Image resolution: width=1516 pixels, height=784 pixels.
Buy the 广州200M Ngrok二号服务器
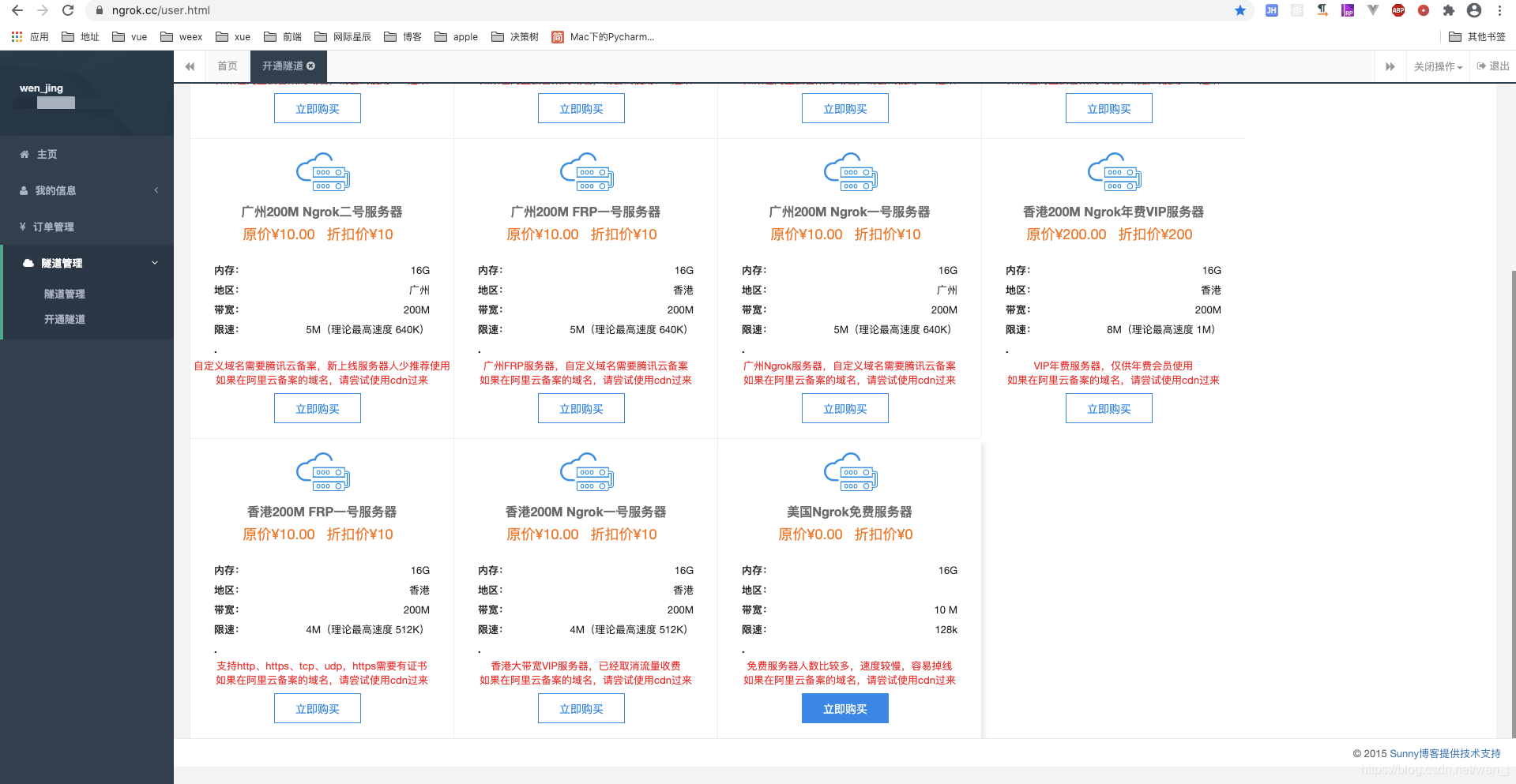[x=318, y=408]
